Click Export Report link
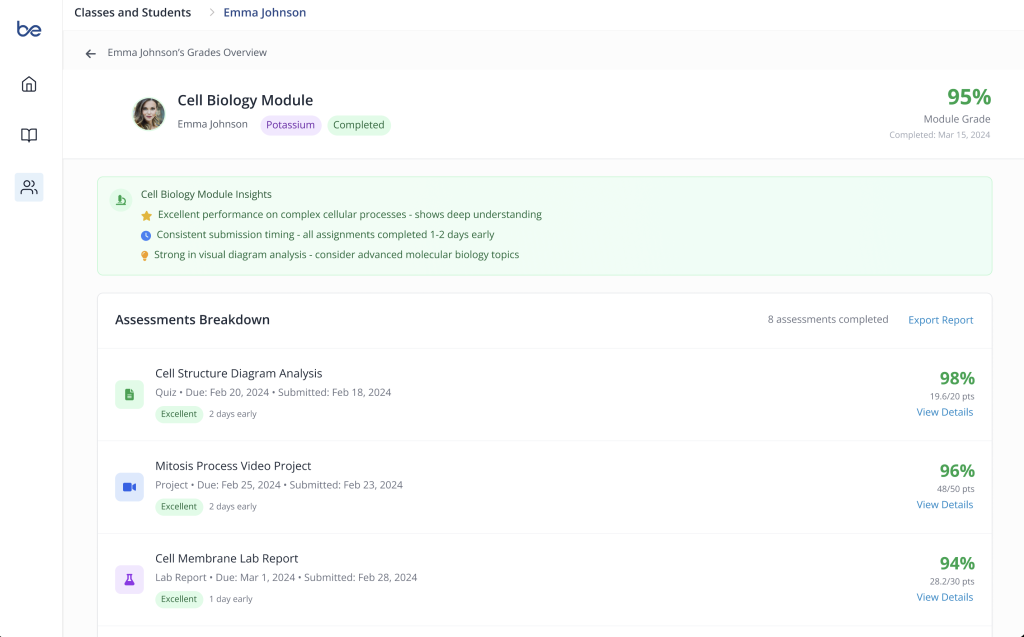The width and height of the screenshot is (1024, 637). point(940,320)
